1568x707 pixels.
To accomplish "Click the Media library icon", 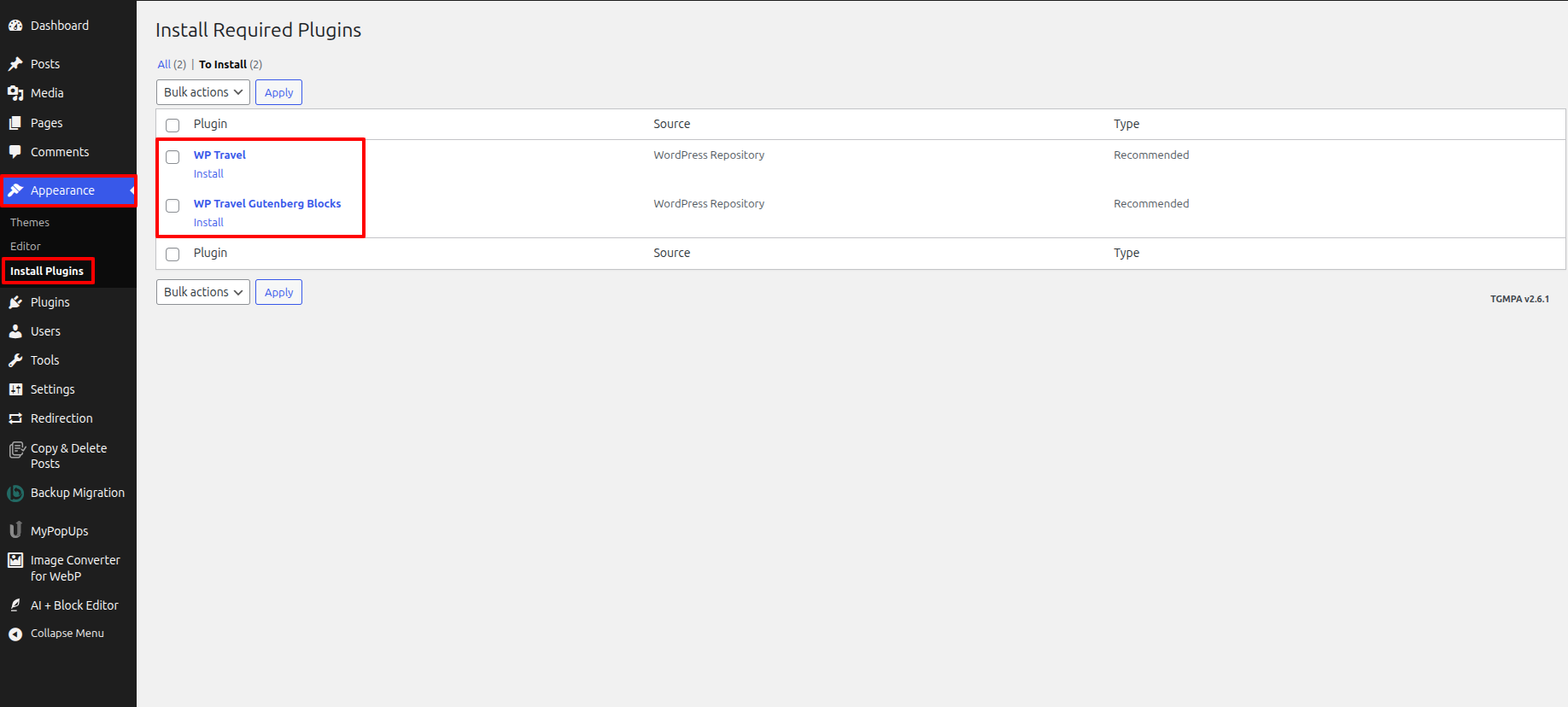I will point(15,93).
